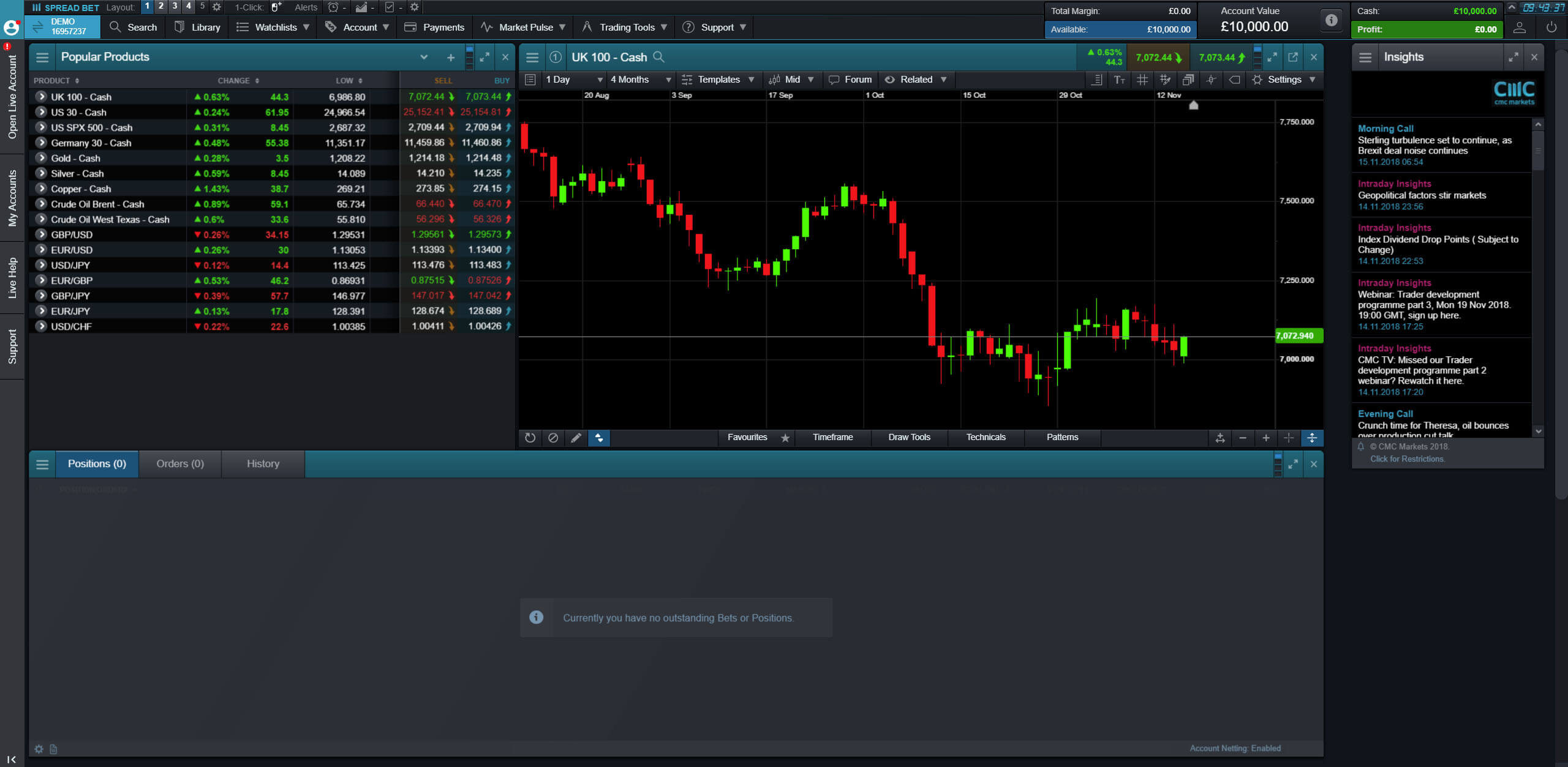Zoom out the chart with minus icon
Image resolution: width=1568 pixels, height=767 pixels.
tap(1243, 438)
